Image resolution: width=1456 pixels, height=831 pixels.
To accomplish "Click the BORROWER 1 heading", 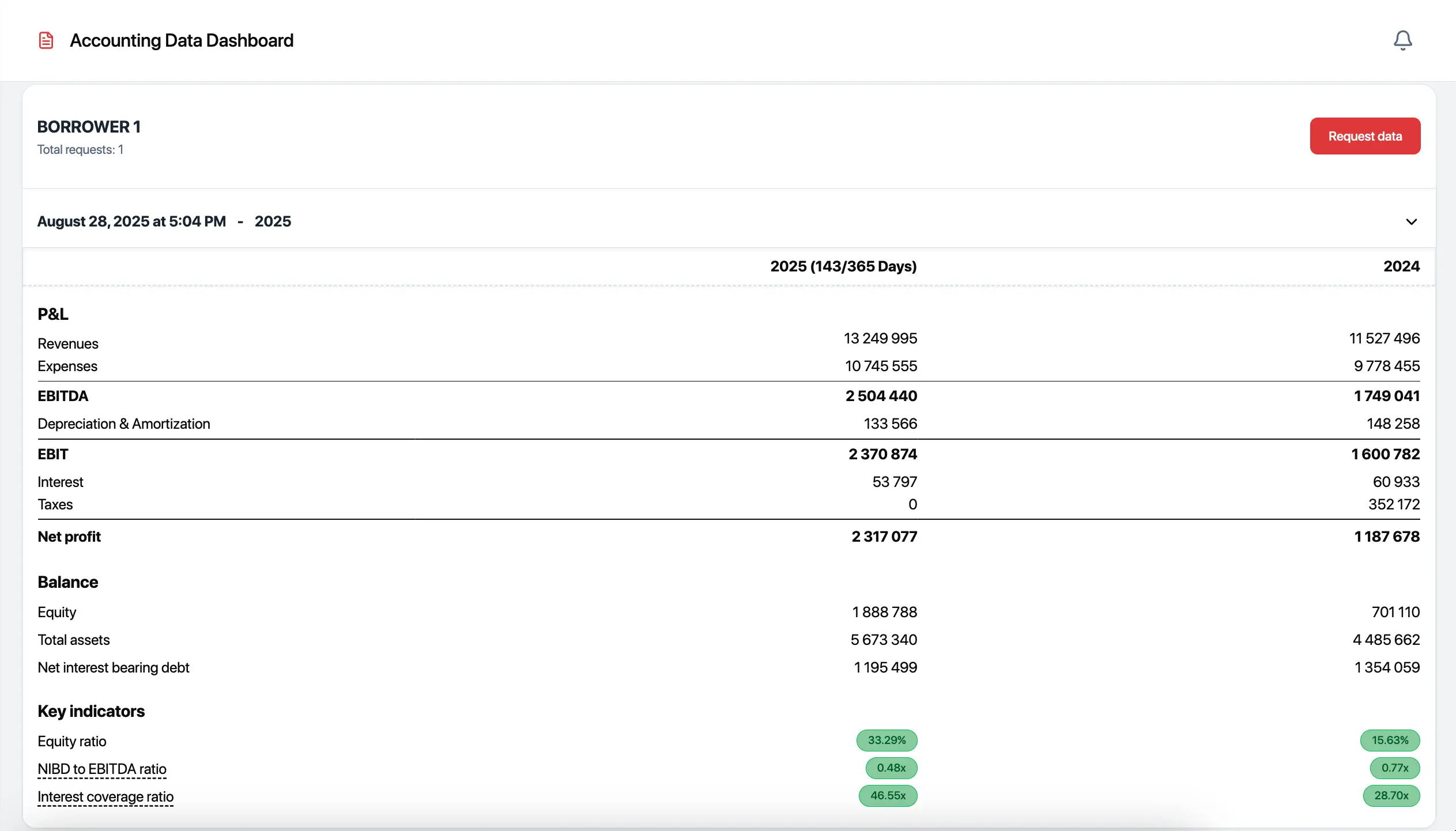I will (89, 126).
